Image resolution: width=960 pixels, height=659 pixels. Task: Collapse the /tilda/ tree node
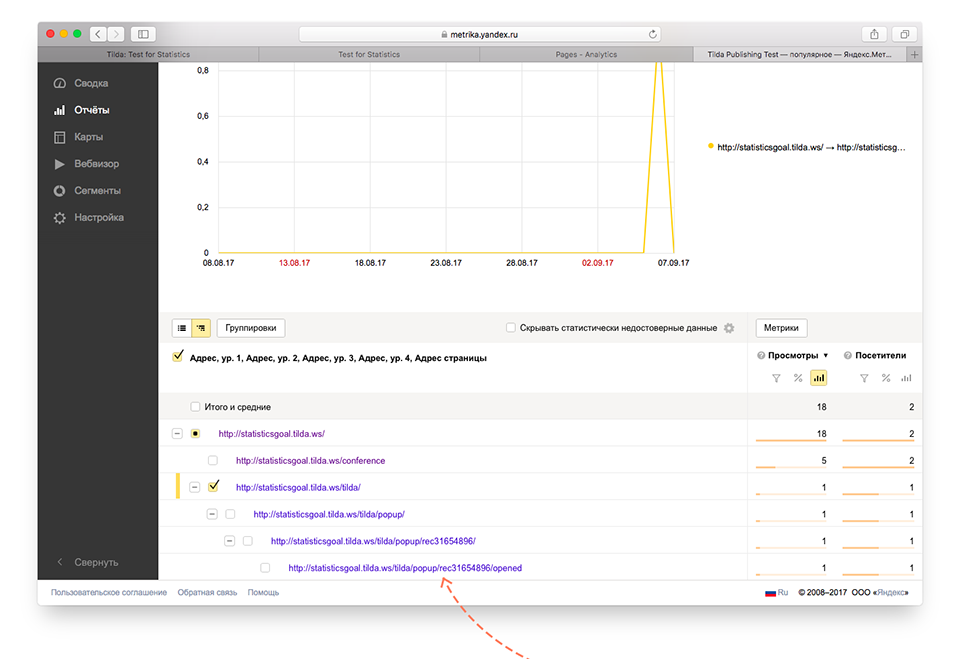[195, 488]
